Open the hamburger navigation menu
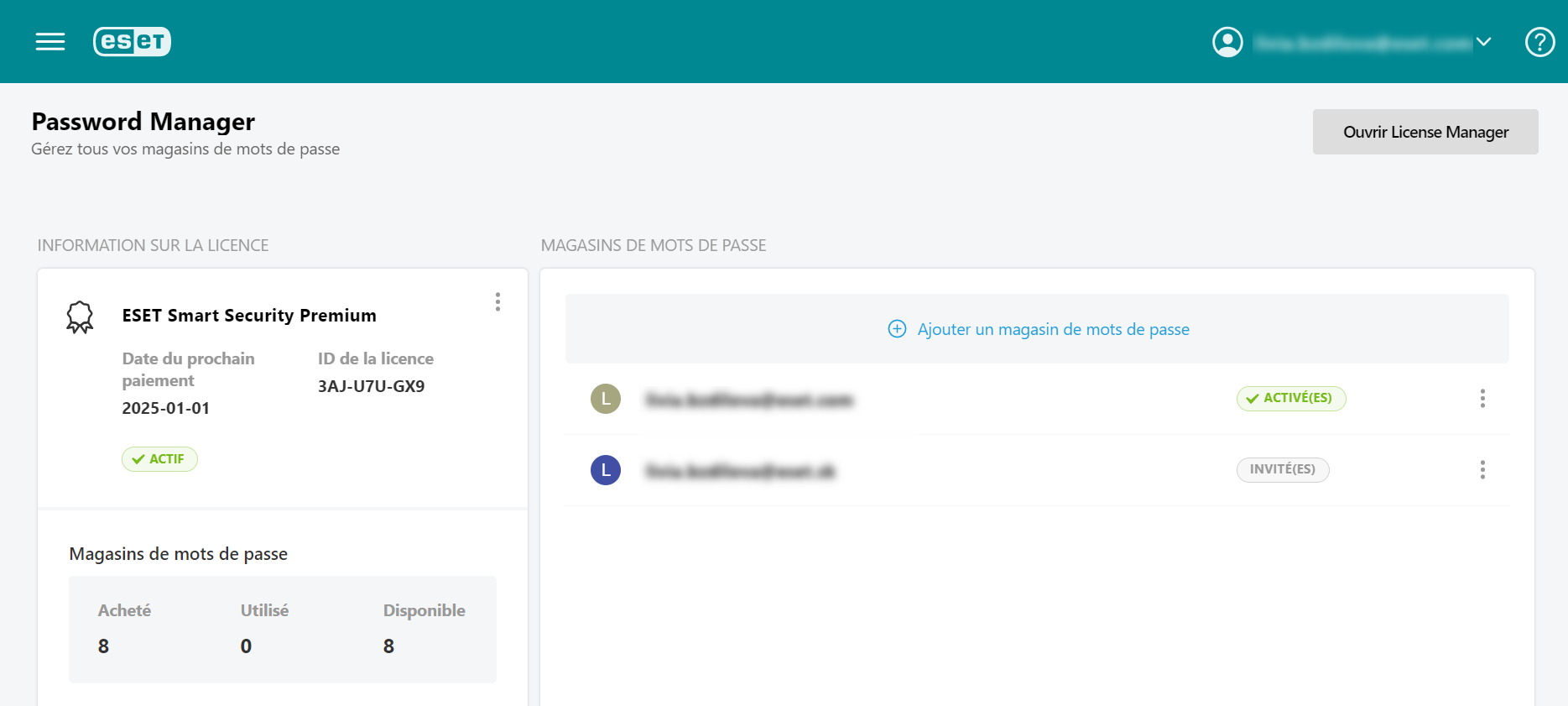 (50, 41)
